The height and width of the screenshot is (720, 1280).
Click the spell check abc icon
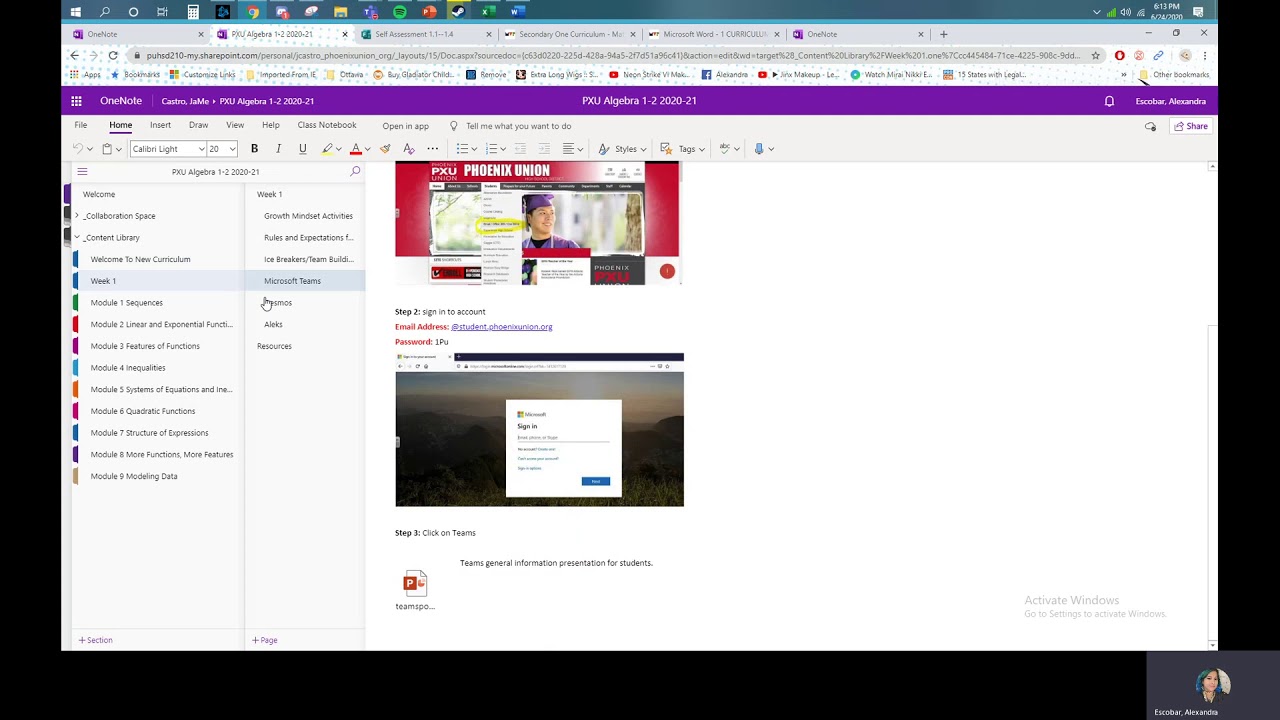point(725,149)
